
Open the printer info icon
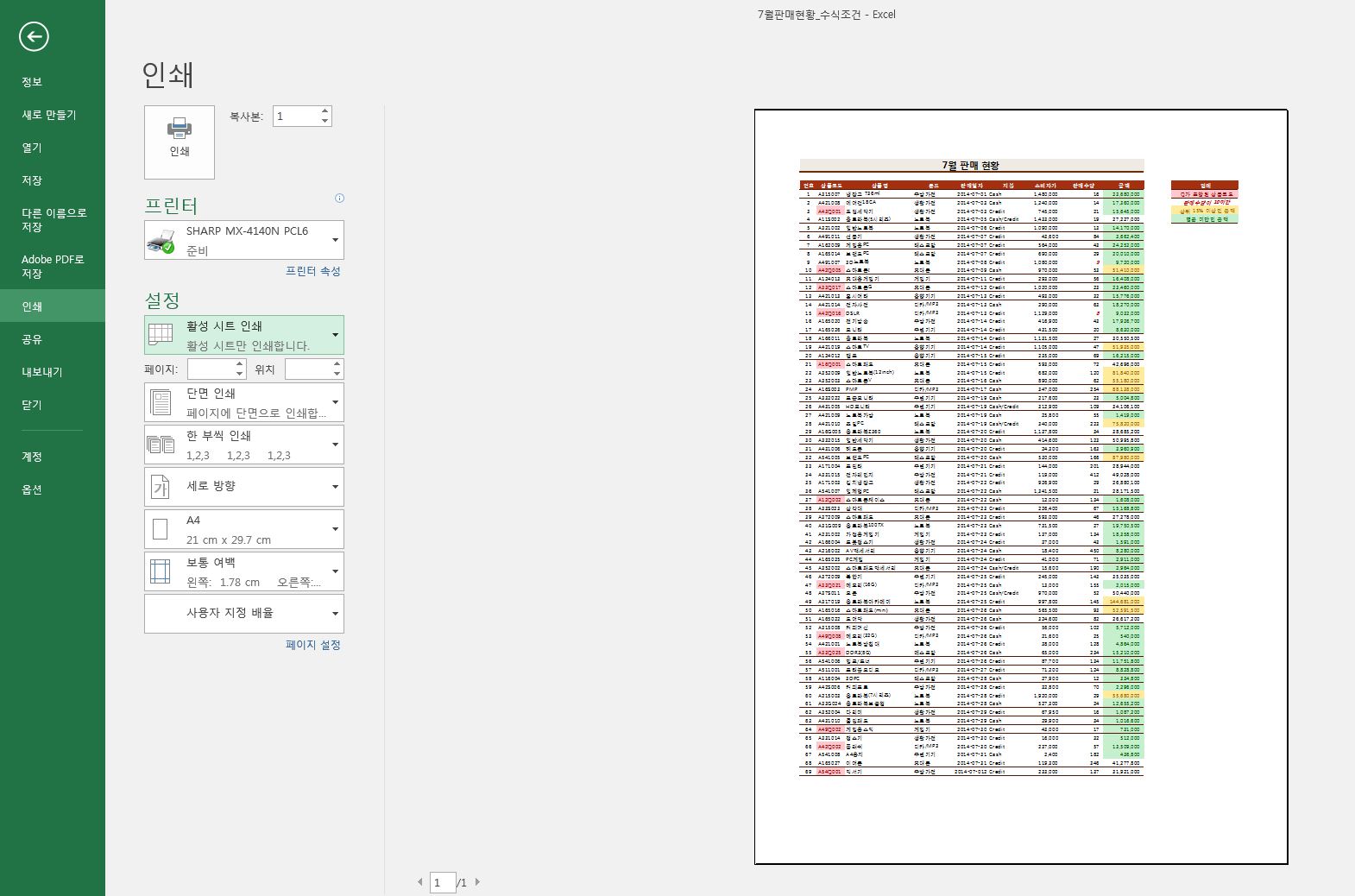pos(339,199)
